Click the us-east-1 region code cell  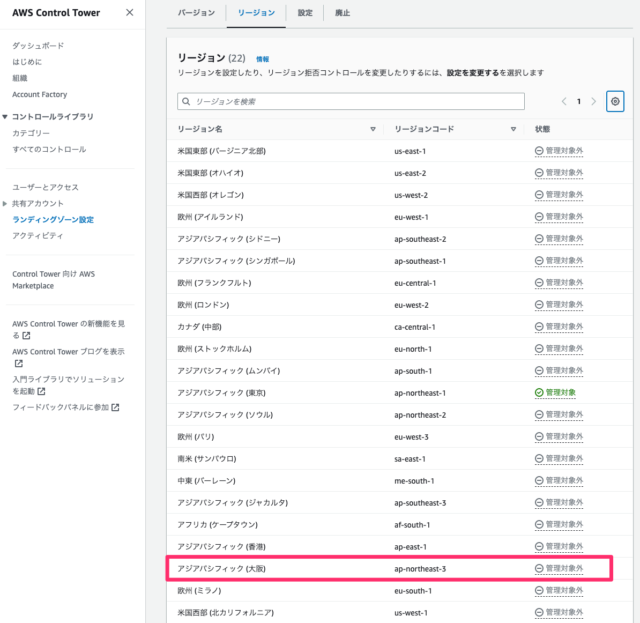coord(410,151)
